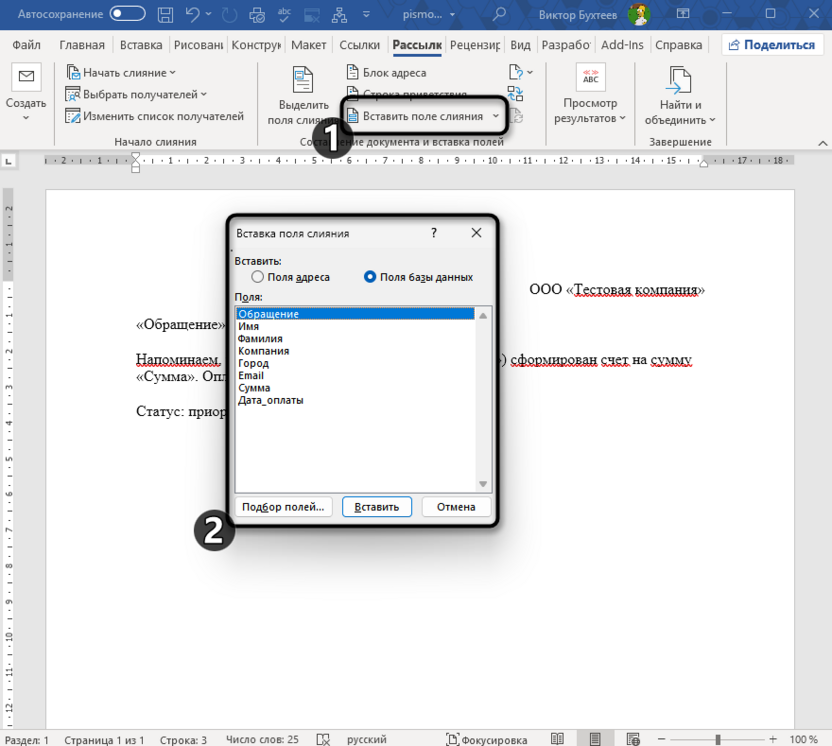Screen dimensions: 832x746
Task: Select the Дата_оплаты field in list
Action: coord(355,400)
